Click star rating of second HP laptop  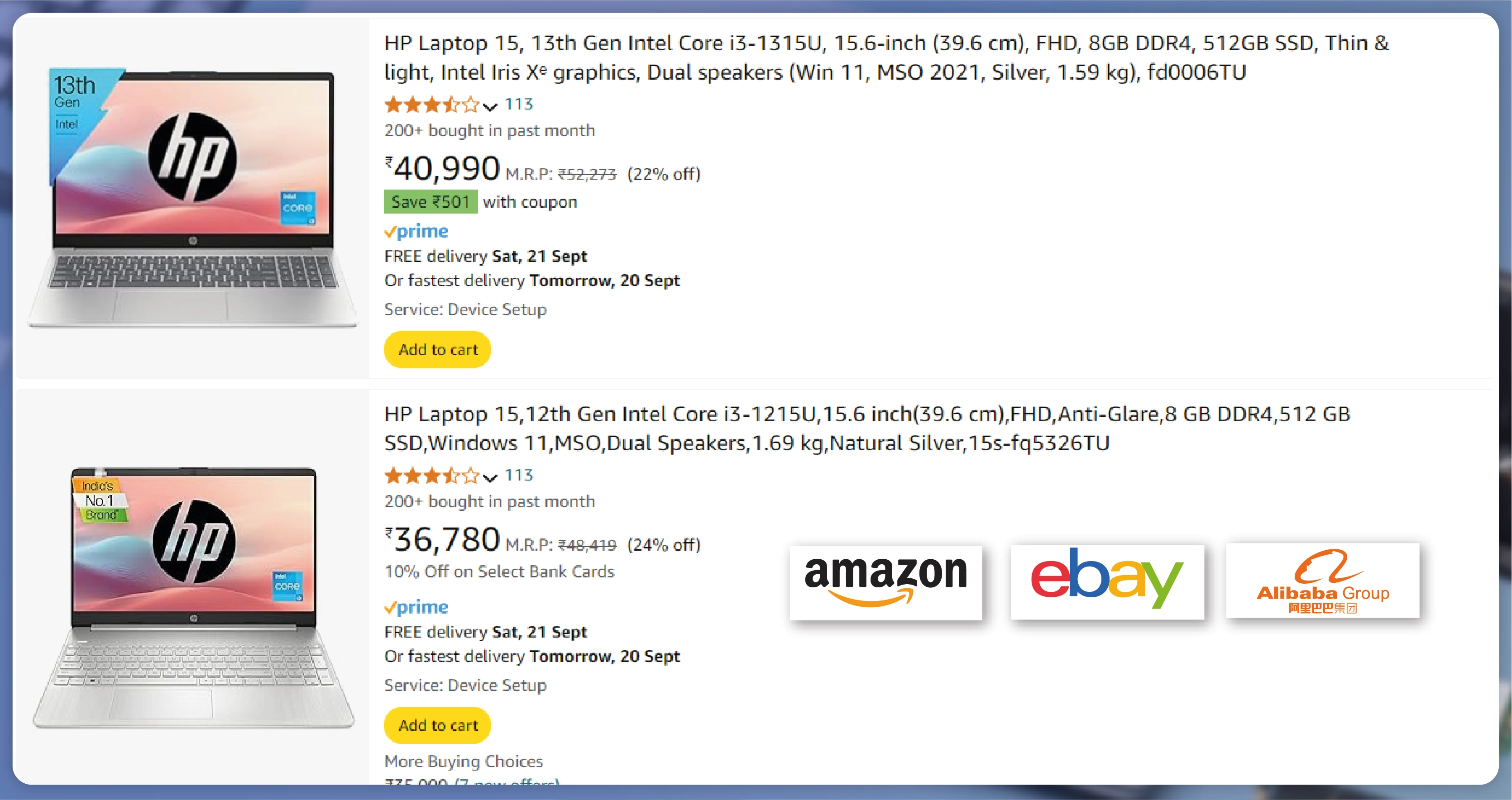point(431,476)
